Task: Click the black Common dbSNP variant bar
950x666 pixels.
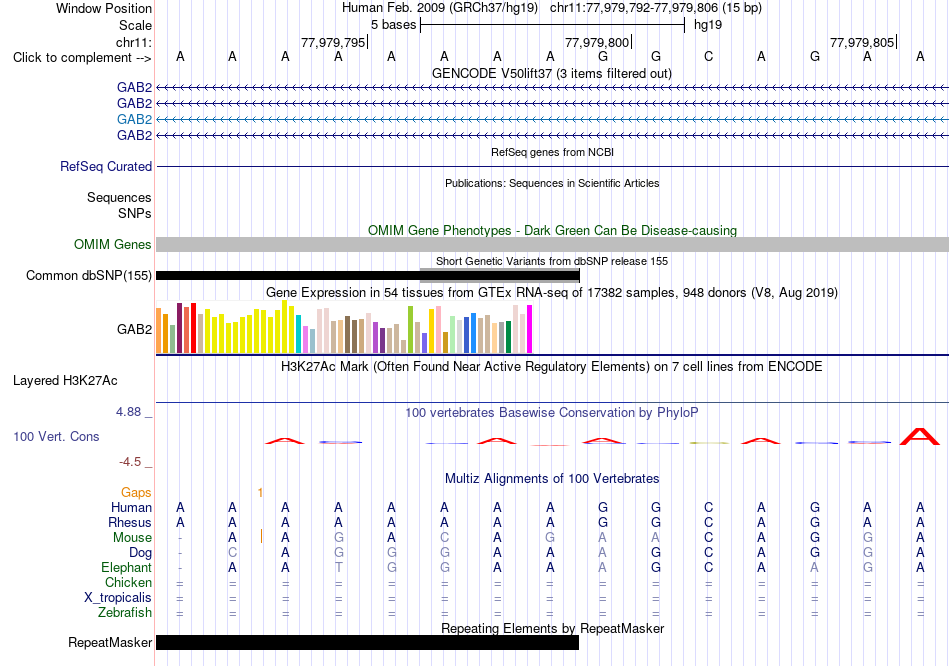Action: [368, 276]
